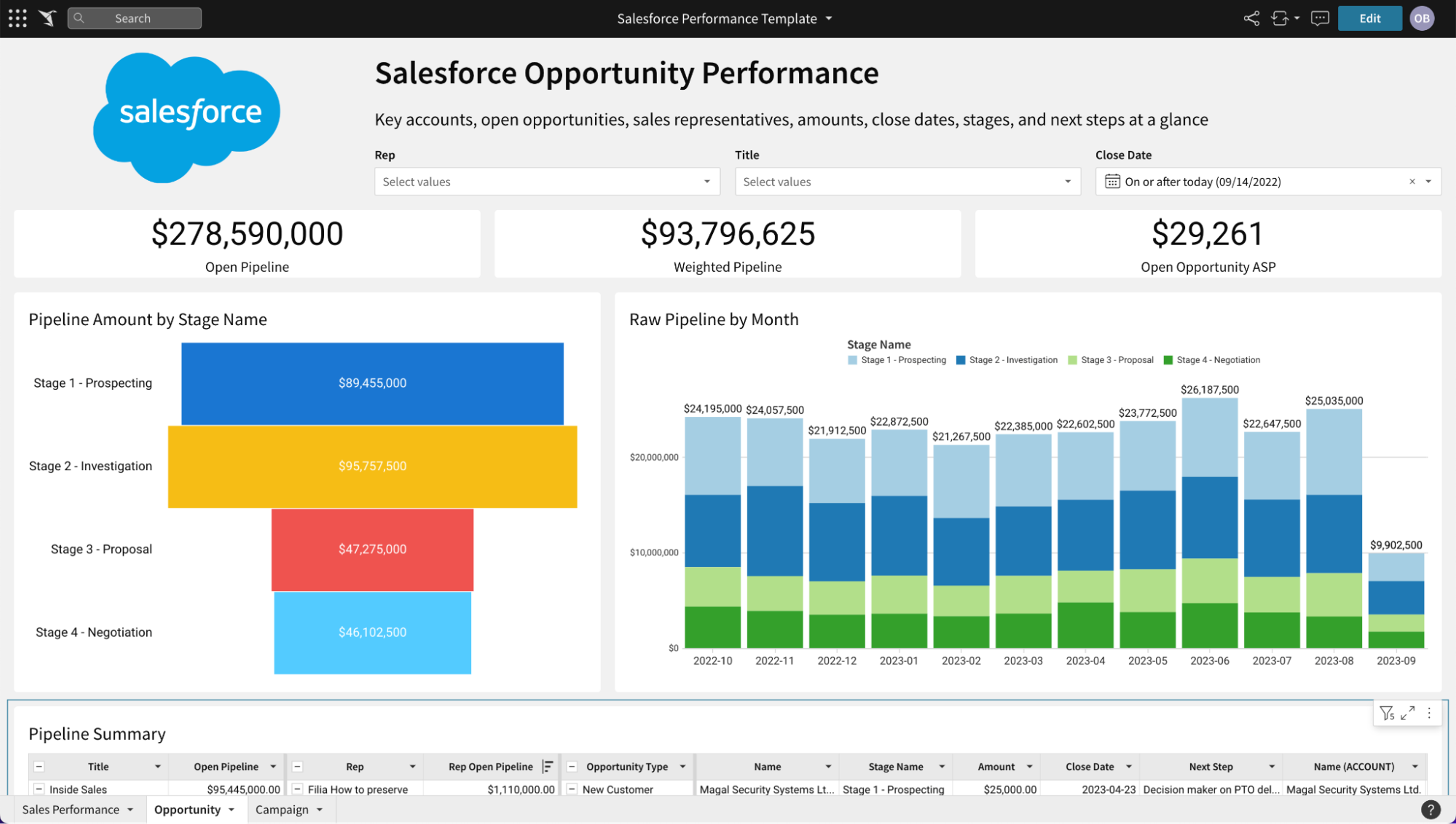
Task: Click Salesforce Performance Template title
Action: [717, 18]
